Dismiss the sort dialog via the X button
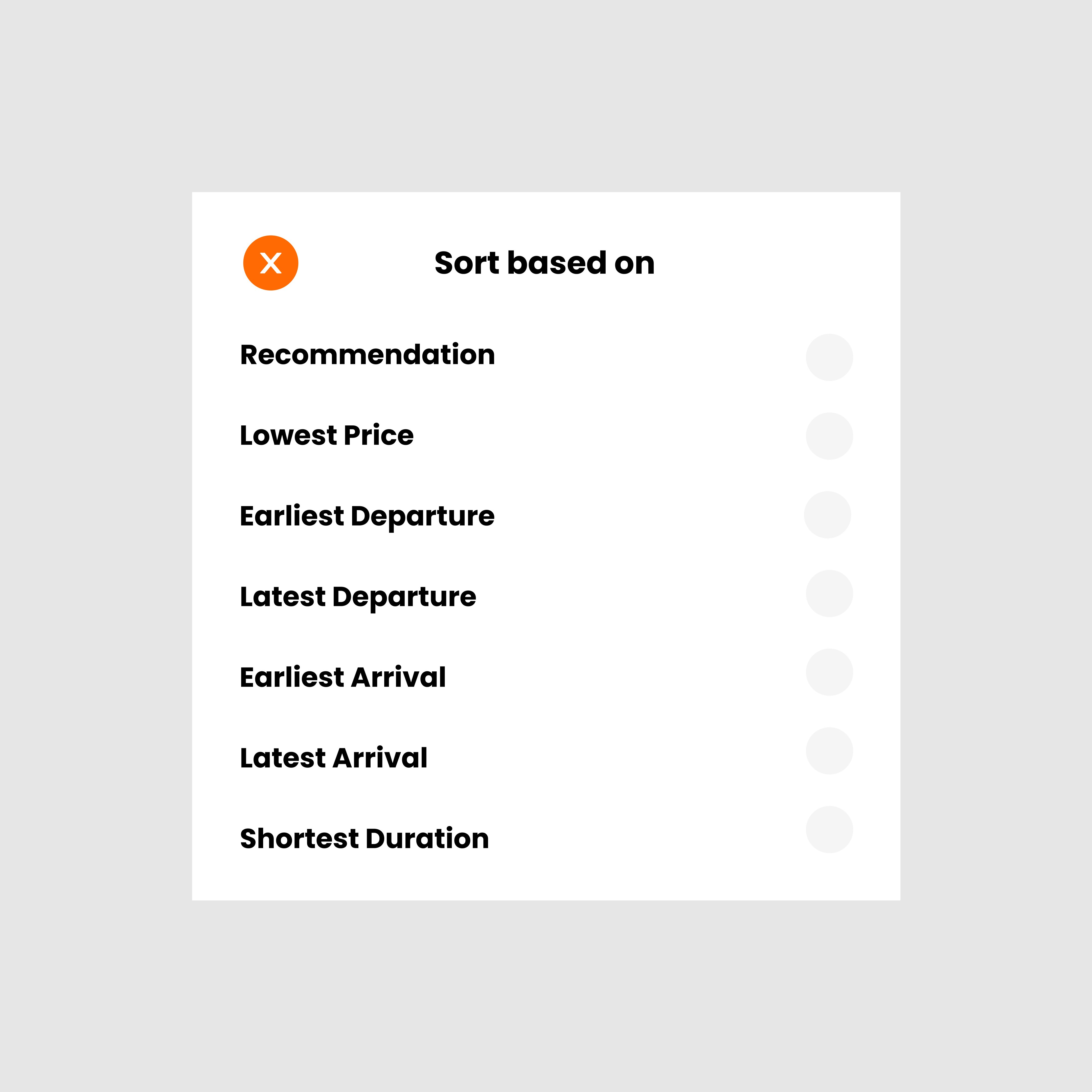This screenshot has height=1092, width=1092. tap(271, 262)
